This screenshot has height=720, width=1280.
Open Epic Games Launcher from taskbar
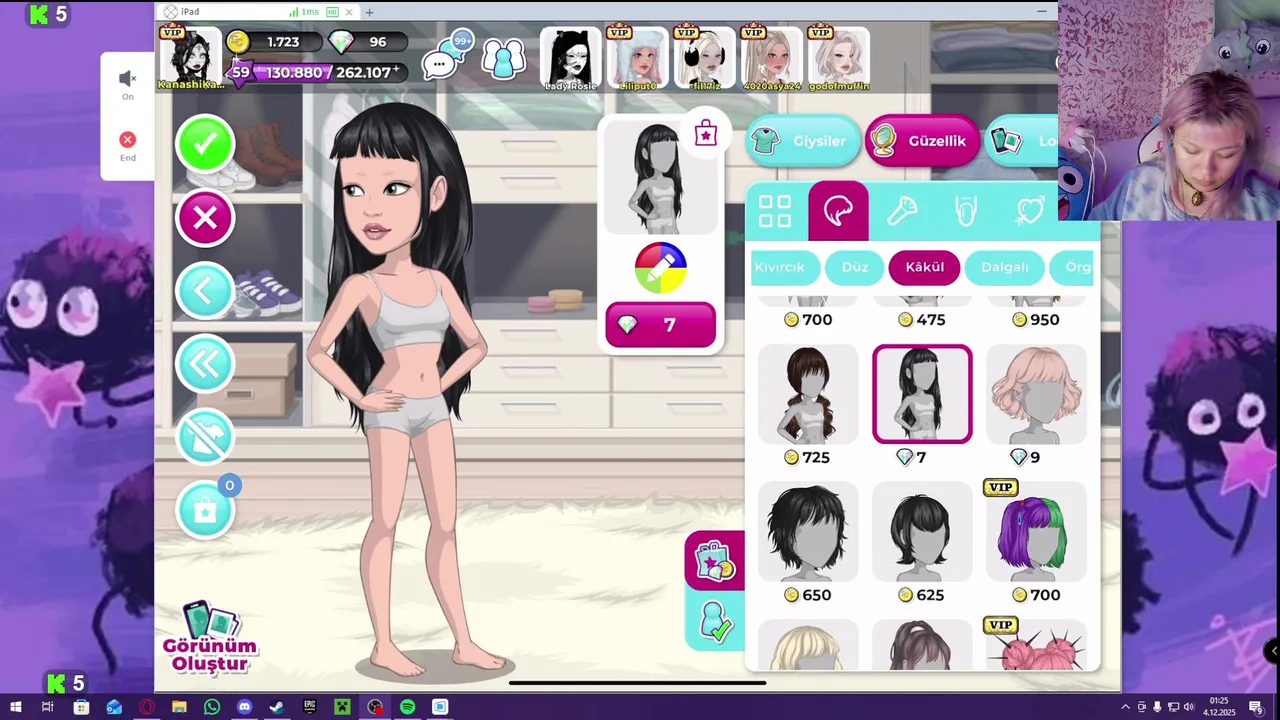[310, 707]
